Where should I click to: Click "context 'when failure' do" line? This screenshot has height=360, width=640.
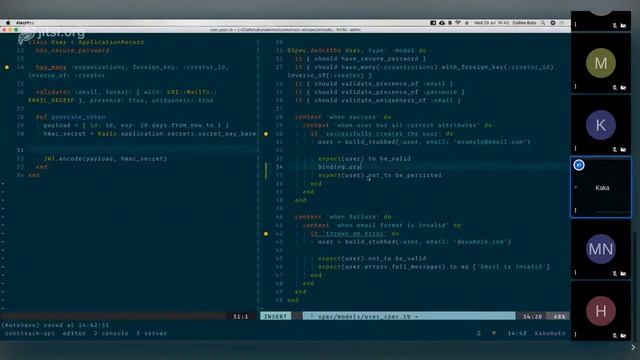click(343, 217)
